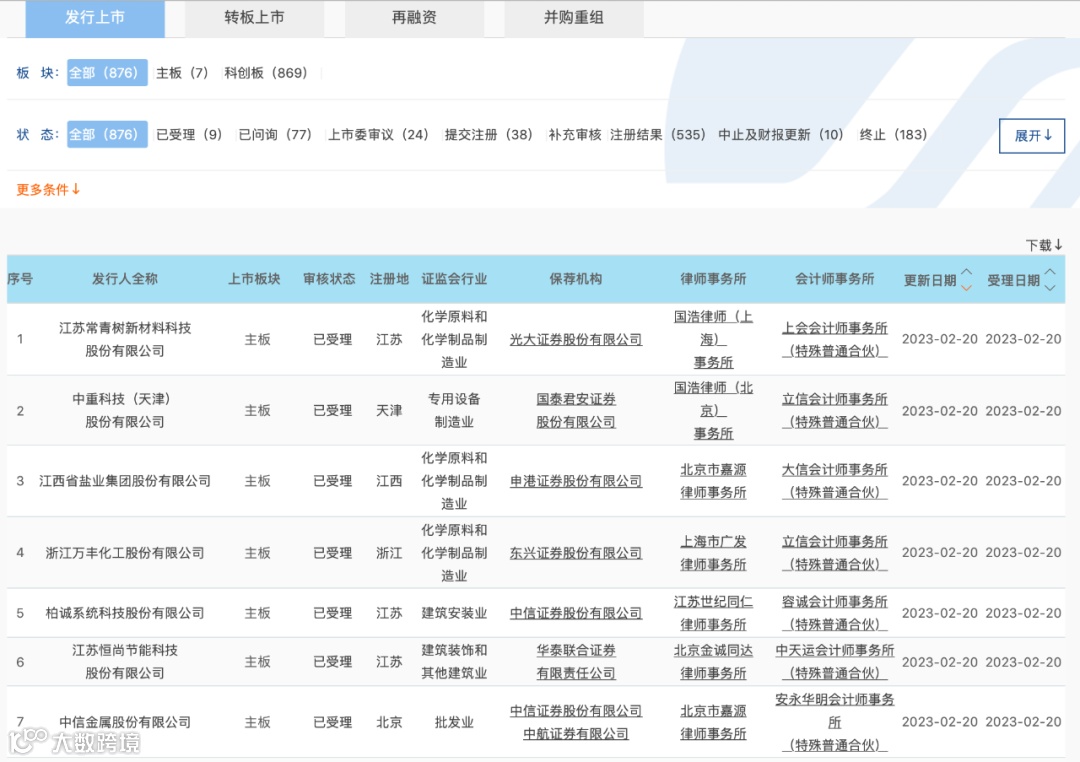Open 安永华明会计师事务所 link

click(835, 722)
